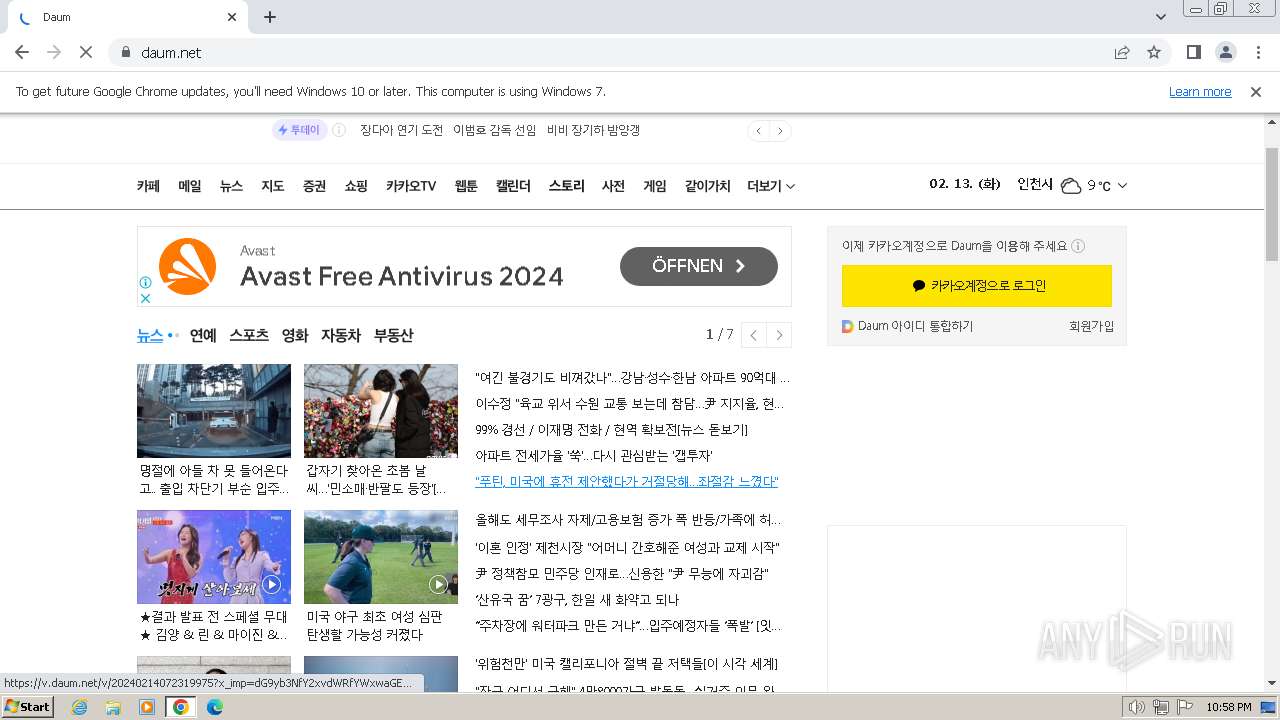This screenshot has width=1280, height=720.
Task: Open 카카오TV
Action: point(411,186)
